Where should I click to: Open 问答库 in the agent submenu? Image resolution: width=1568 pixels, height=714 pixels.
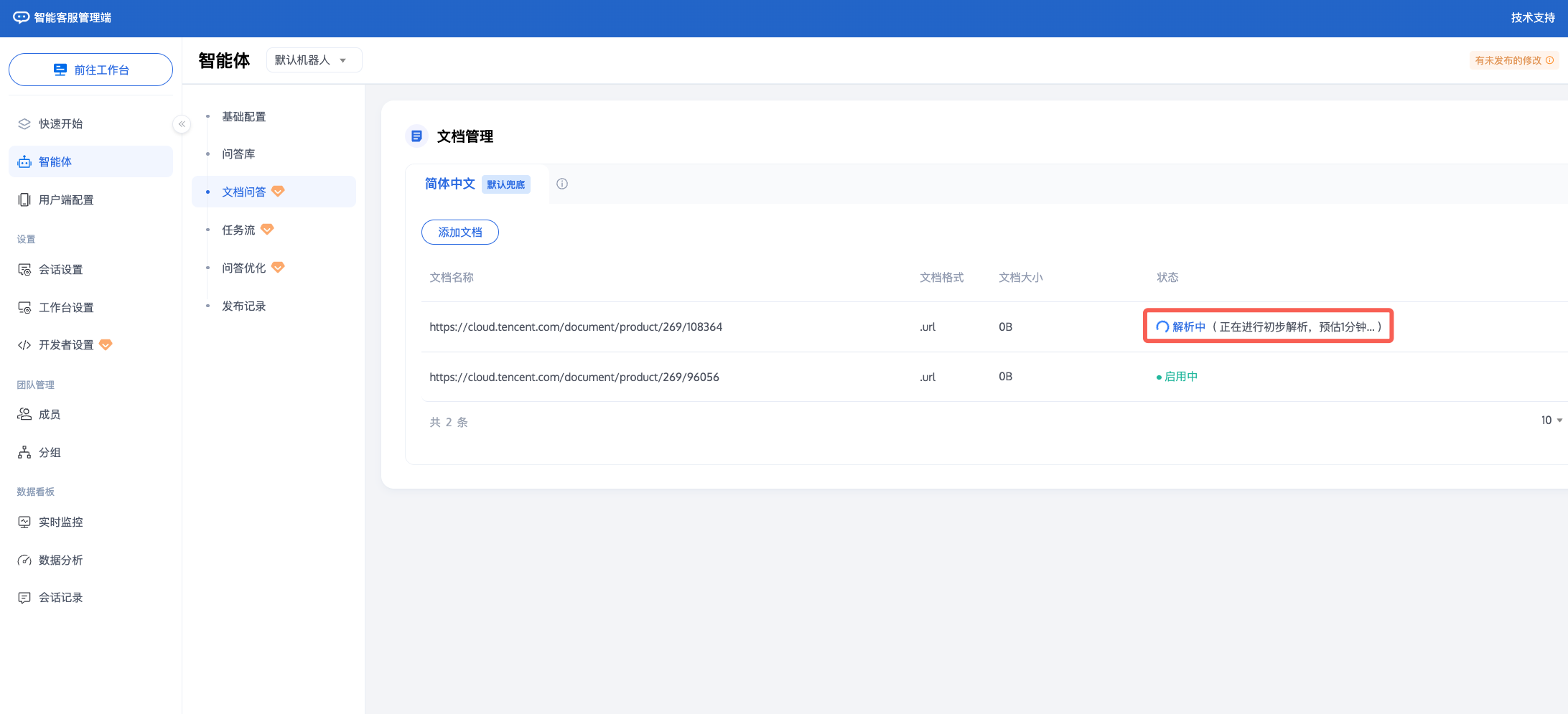click(x=238, y=154)
